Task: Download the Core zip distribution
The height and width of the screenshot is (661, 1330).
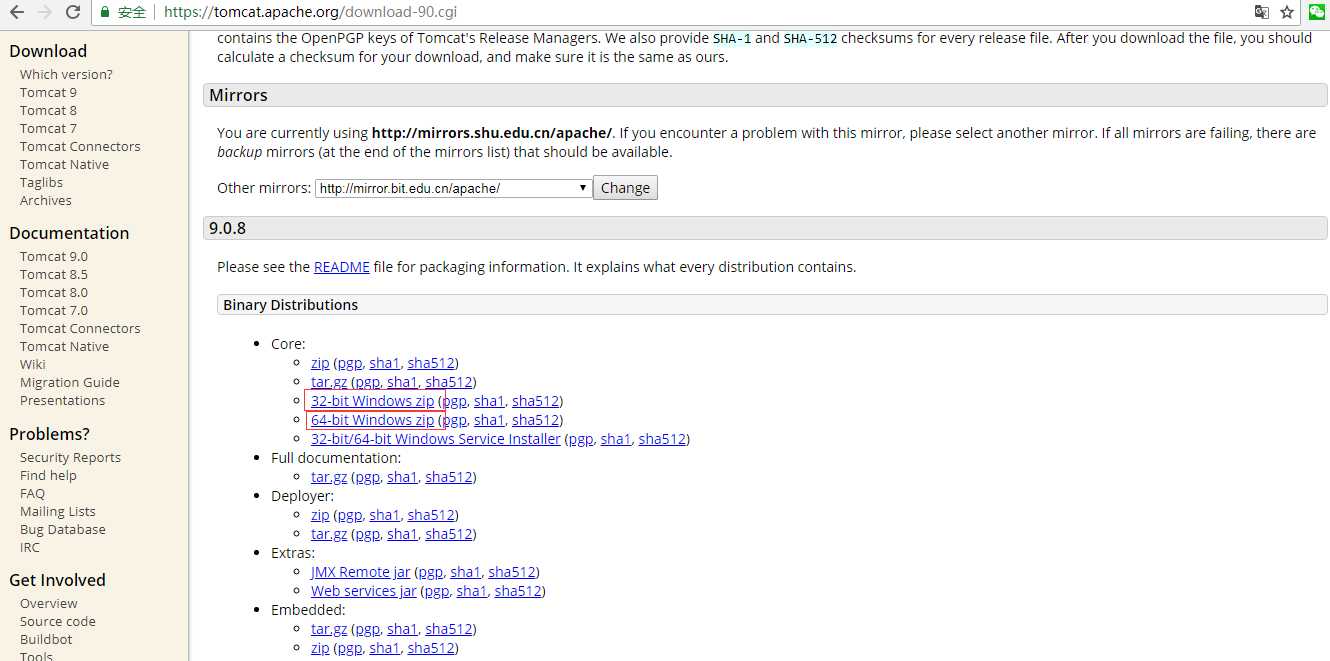Action: coord(320,363)
